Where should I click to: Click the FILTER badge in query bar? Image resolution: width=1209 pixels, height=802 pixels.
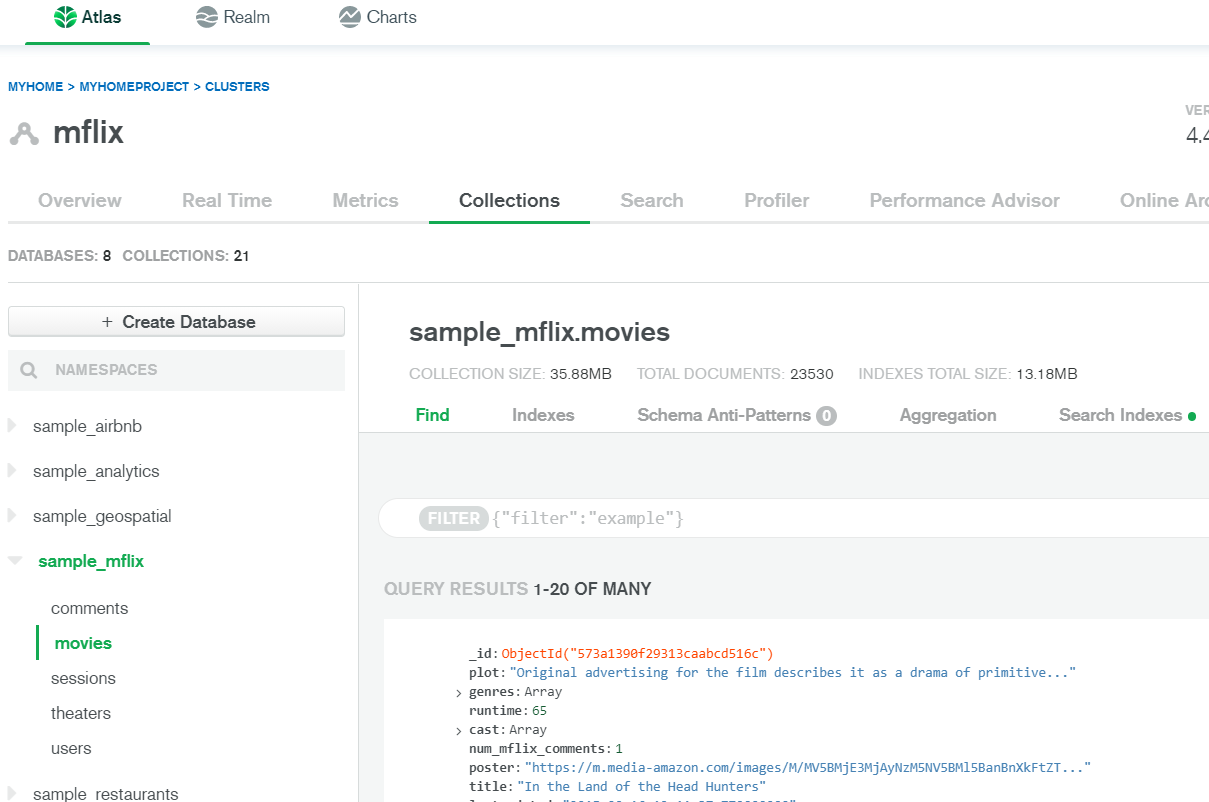[453, 517]
